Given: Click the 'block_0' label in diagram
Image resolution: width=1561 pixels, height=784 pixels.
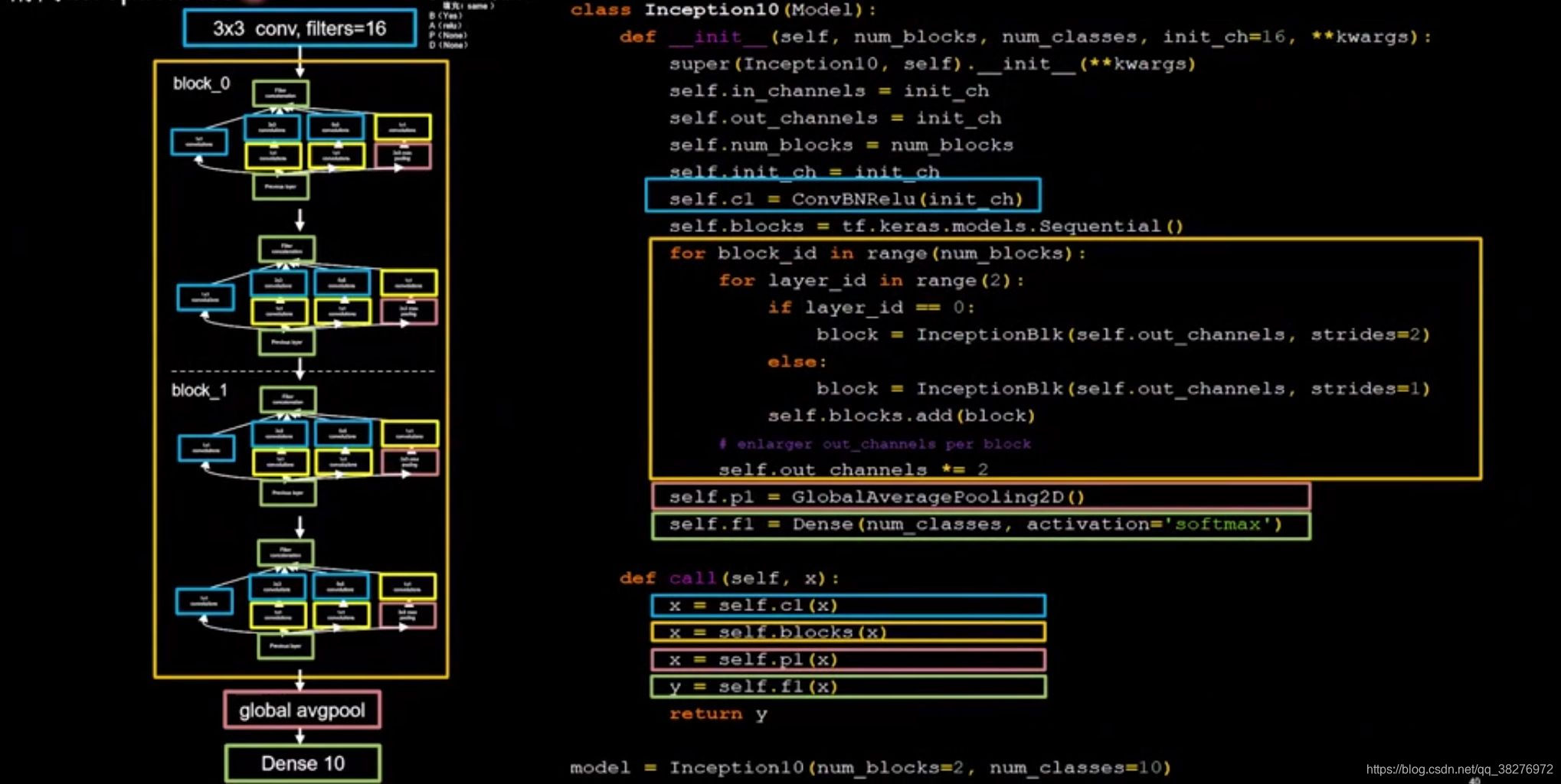Looking at the screenshot, I should coord(201,83).
